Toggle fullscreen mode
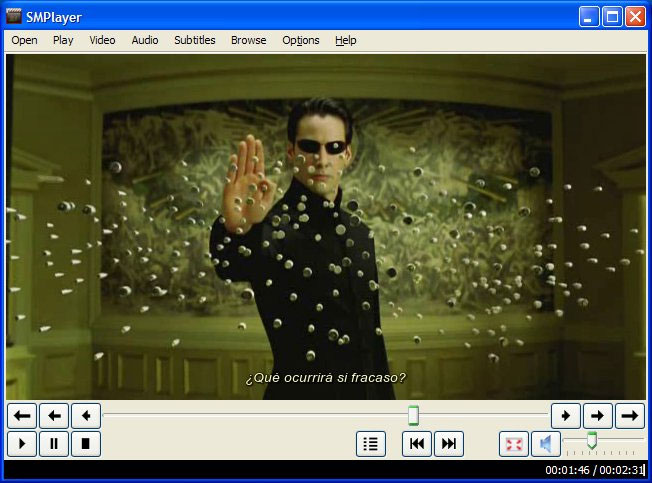Image resolution: width=652 pixels, height=483 pixels. click(513, 444)
